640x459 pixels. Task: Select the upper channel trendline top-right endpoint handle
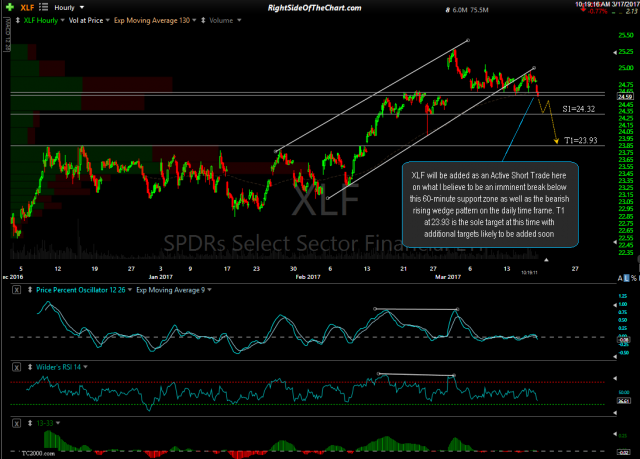pyautogui.click(x=468, y=40)
